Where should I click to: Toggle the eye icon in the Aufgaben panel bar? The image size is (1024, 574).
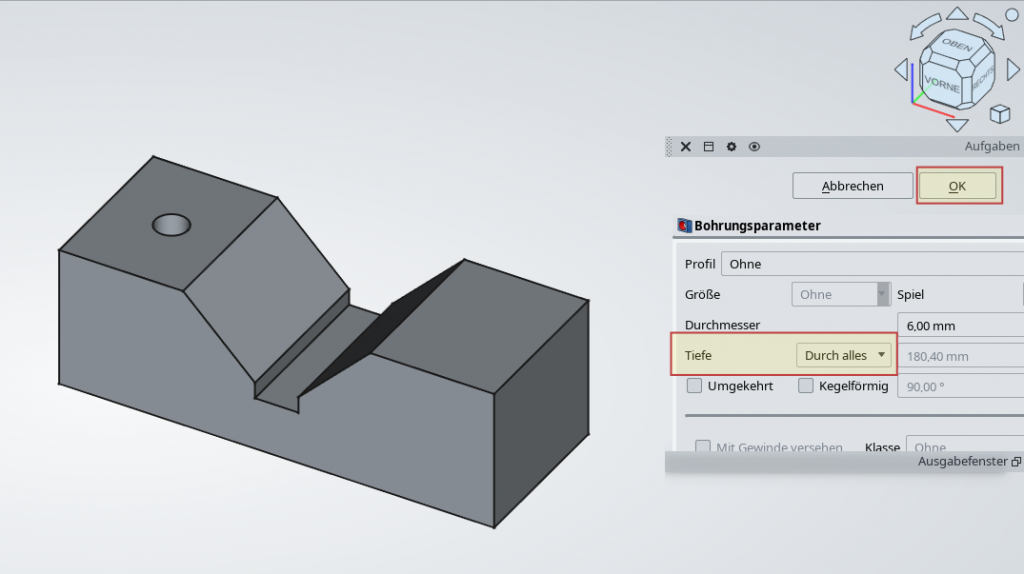click(x=754, y=147)
